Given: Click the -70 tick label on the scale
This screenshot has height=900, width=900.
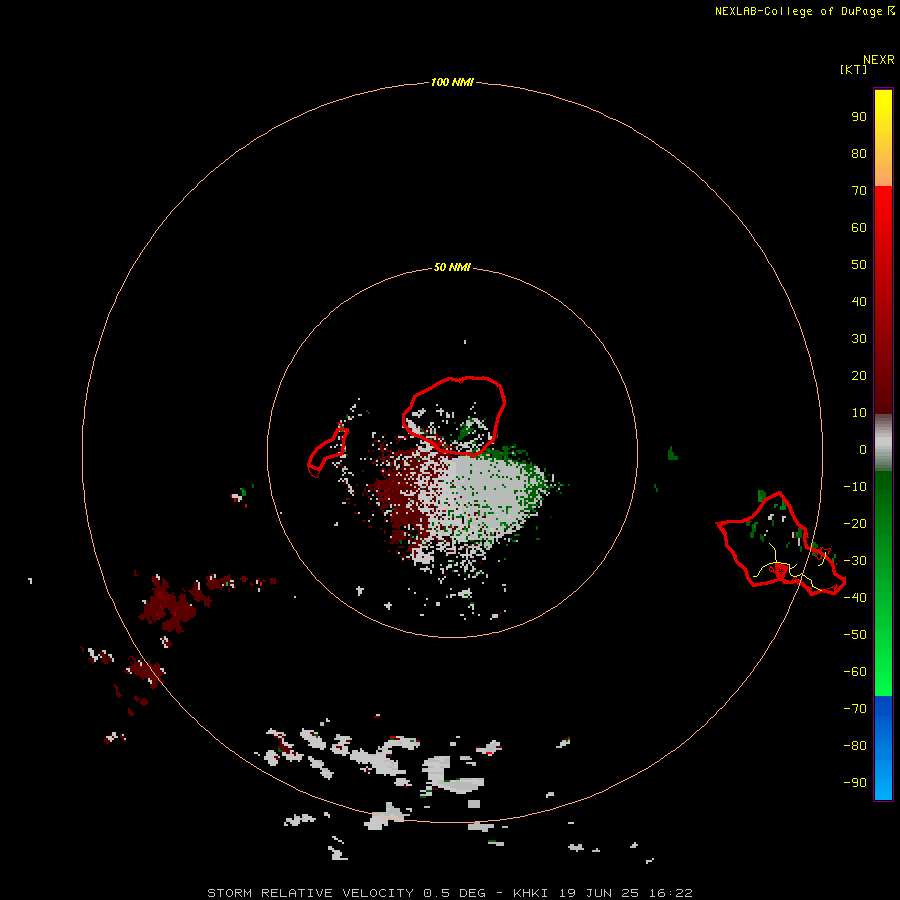Looking at the screenshot, I should [x=855, y=708].
